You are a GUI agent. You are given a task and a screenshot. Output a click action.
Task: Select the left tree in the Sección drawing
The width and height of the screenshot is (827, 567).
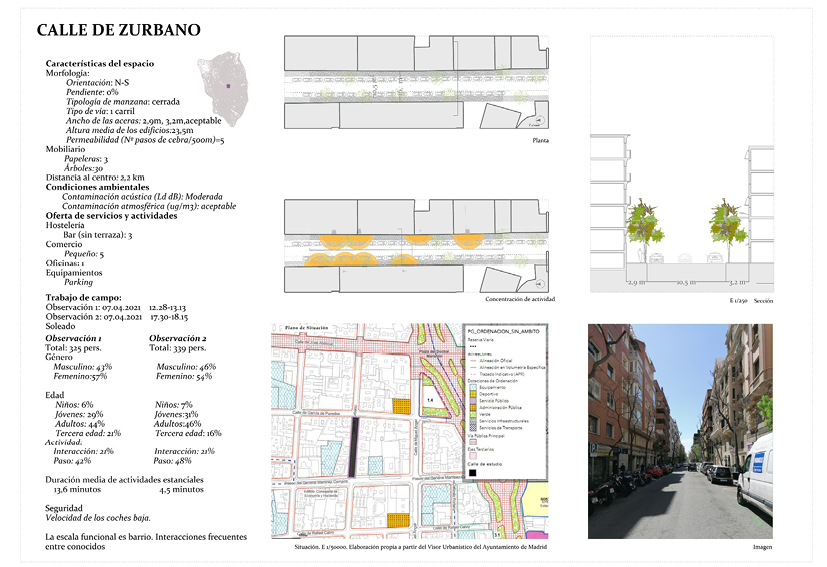click(644, 226)
